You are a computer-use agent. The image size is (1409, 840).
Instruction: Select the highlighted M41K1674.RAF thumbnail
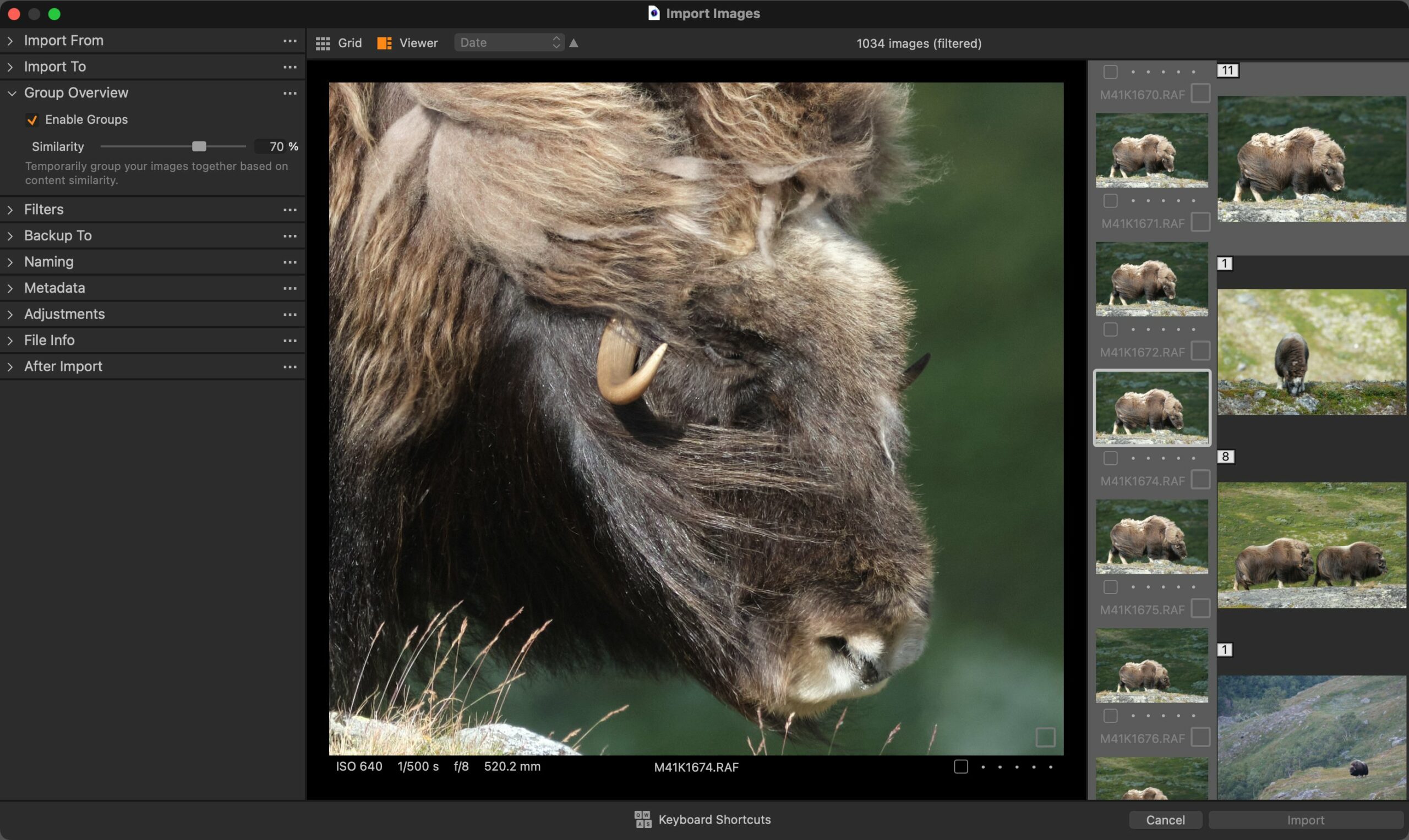click(1151, 408)
